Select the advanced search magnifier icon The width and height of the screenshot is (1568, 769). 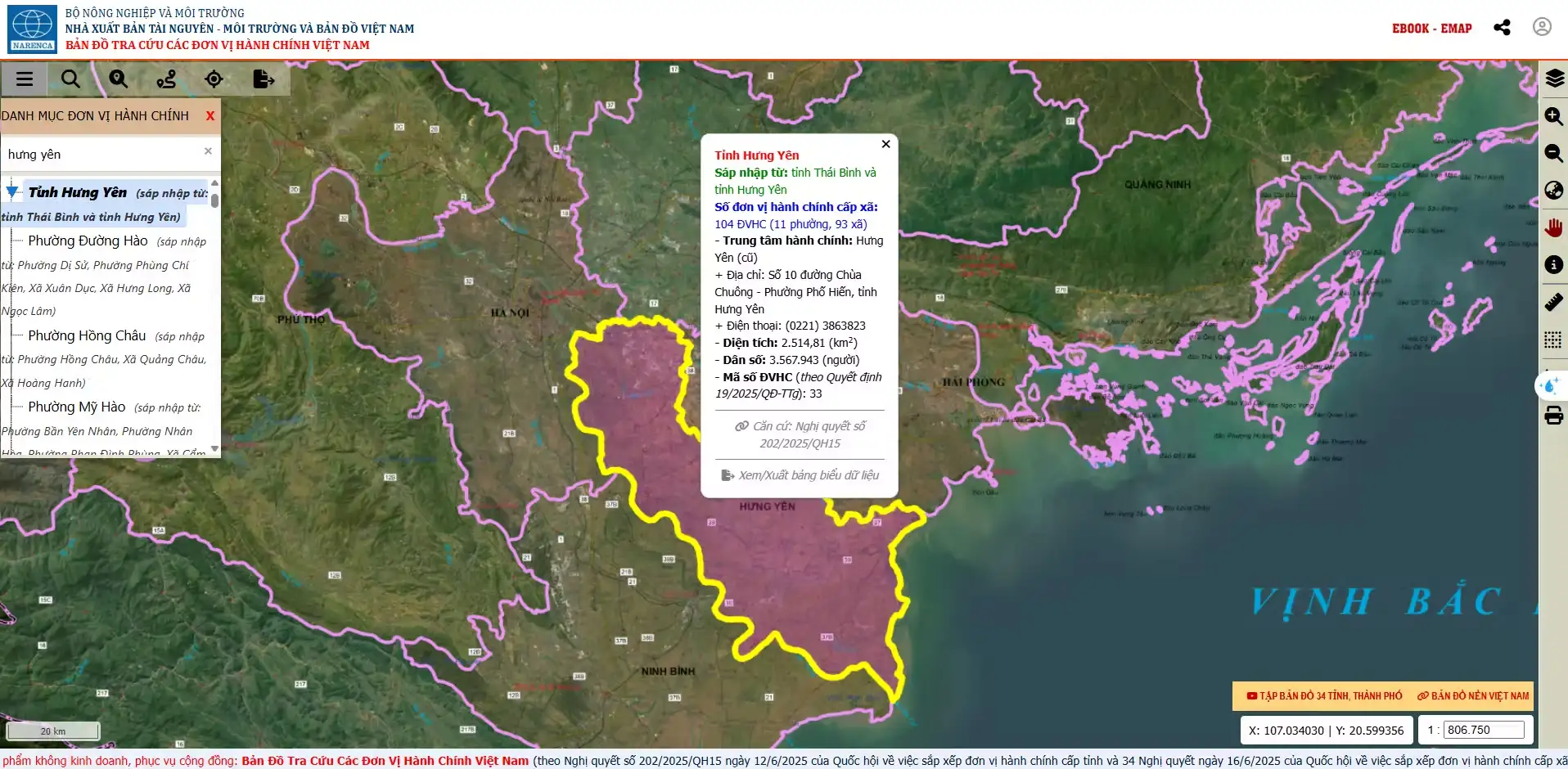(x=119, y=79)
